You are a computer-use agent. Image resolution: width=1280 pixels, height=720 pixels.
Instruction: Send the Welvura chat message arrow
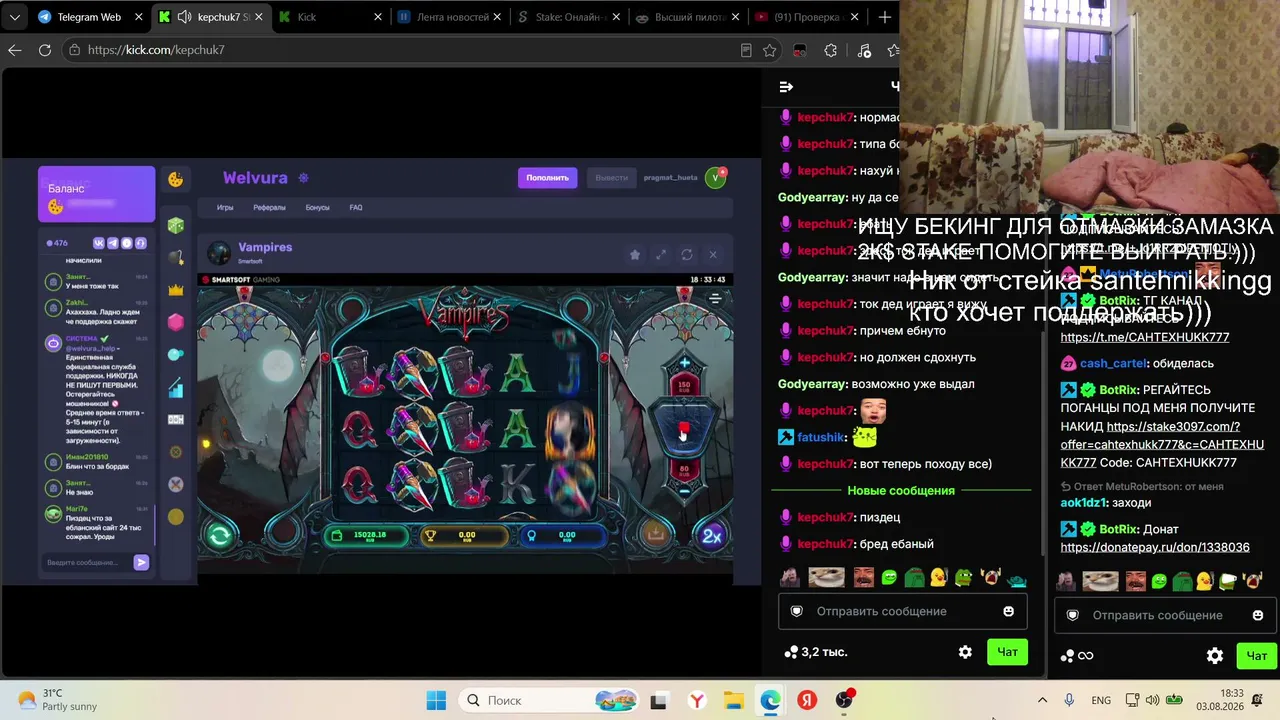click(141, 563)
